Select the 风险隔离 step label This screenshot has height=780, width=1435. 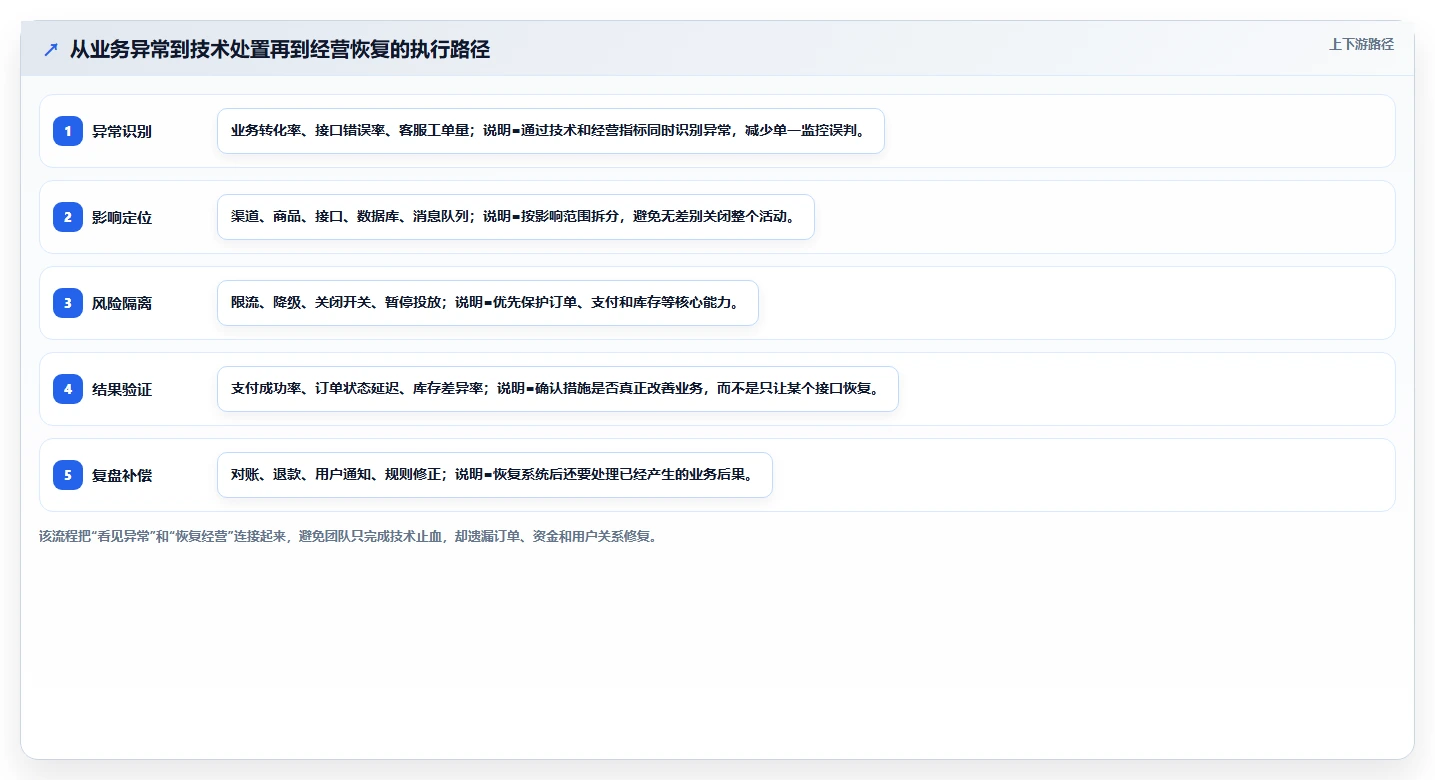(x=122, y=303)
